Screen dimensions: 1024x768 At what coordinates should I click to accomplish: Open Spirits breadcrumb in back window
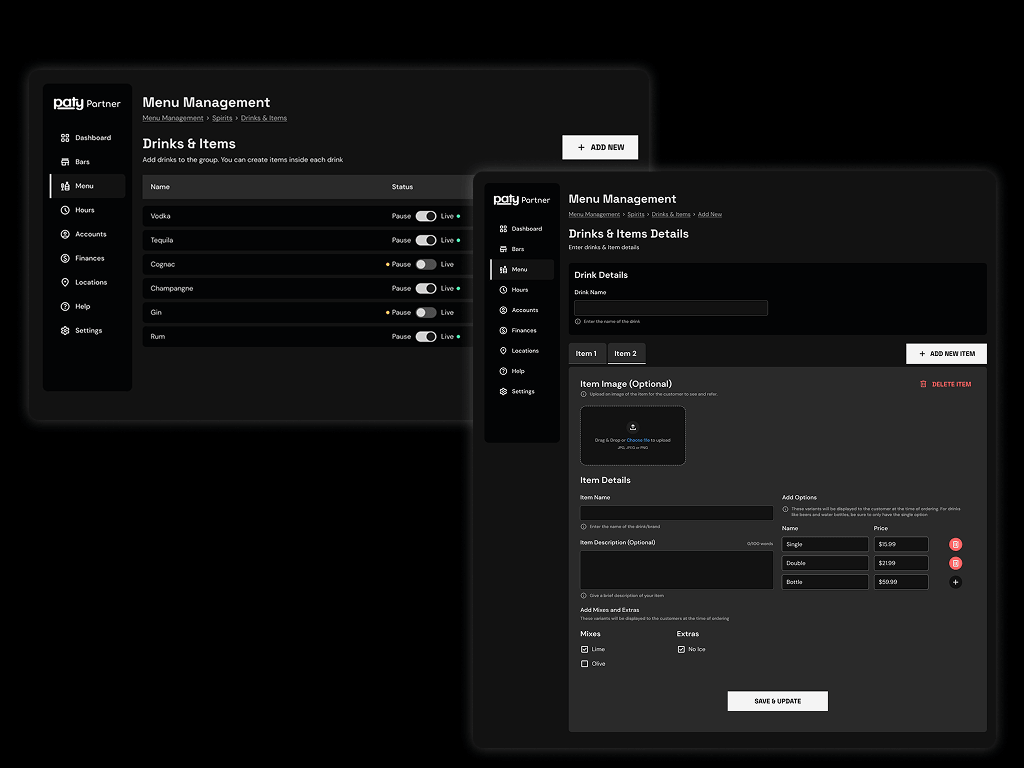point(222,118)
